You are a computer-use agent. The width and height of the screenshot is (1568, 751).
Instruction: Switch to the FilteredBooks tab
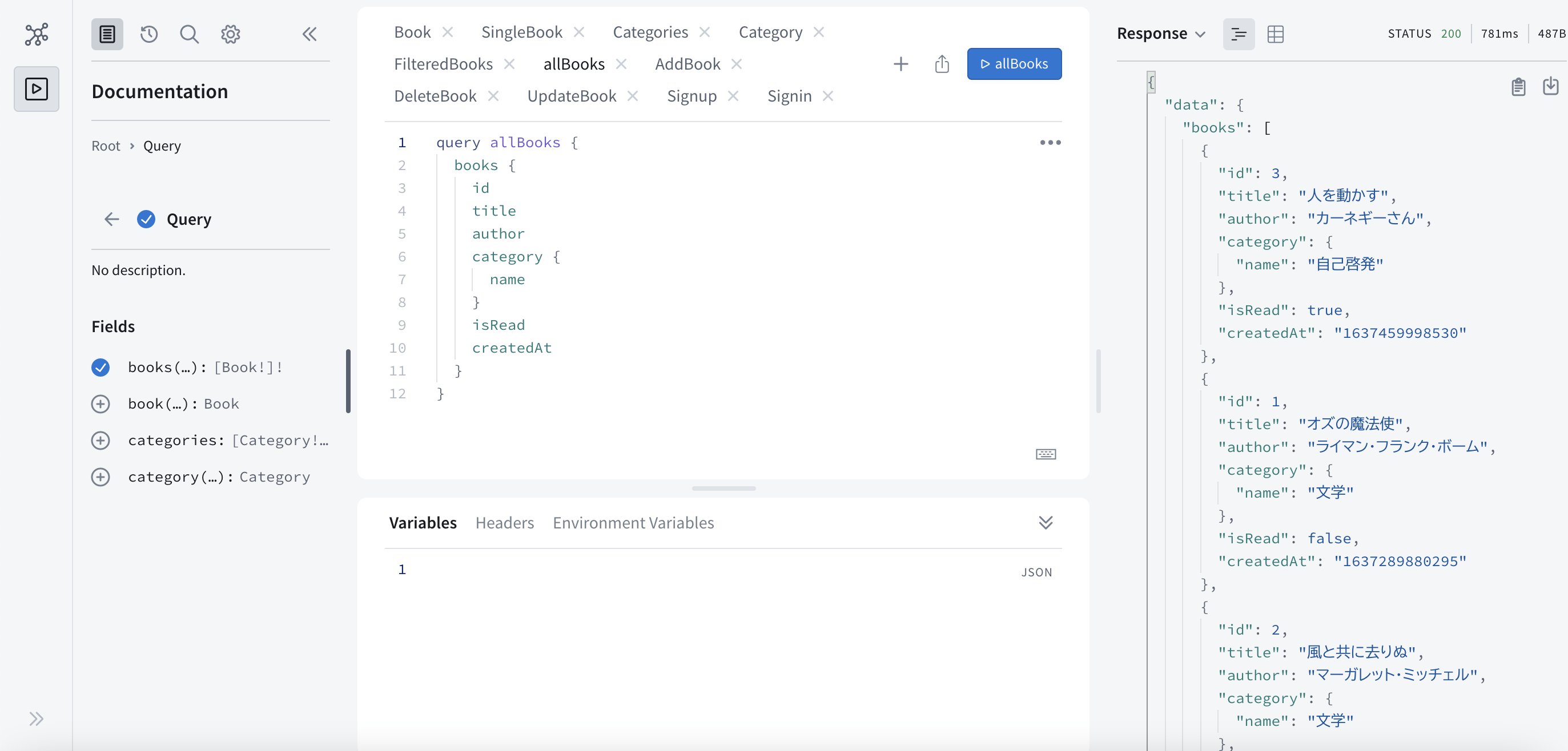coord(443,64)
